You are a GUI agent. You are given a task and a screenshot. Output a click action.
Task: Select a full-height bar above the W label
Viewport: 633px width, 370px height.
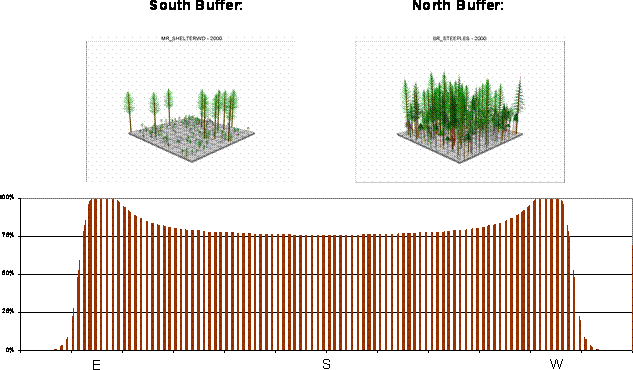tap(557, 274)
